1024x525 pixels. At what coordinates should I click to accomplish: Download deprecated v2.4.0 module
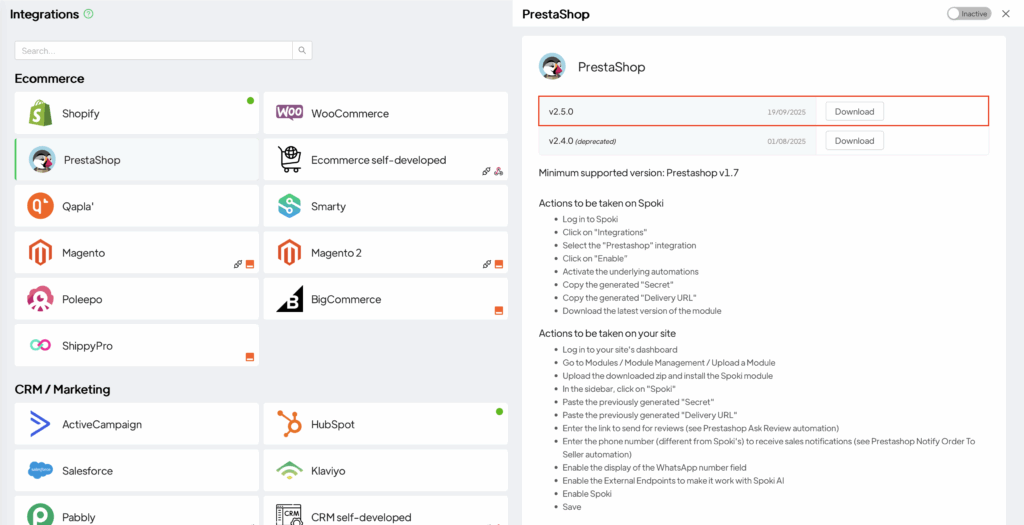pos(854,141)
